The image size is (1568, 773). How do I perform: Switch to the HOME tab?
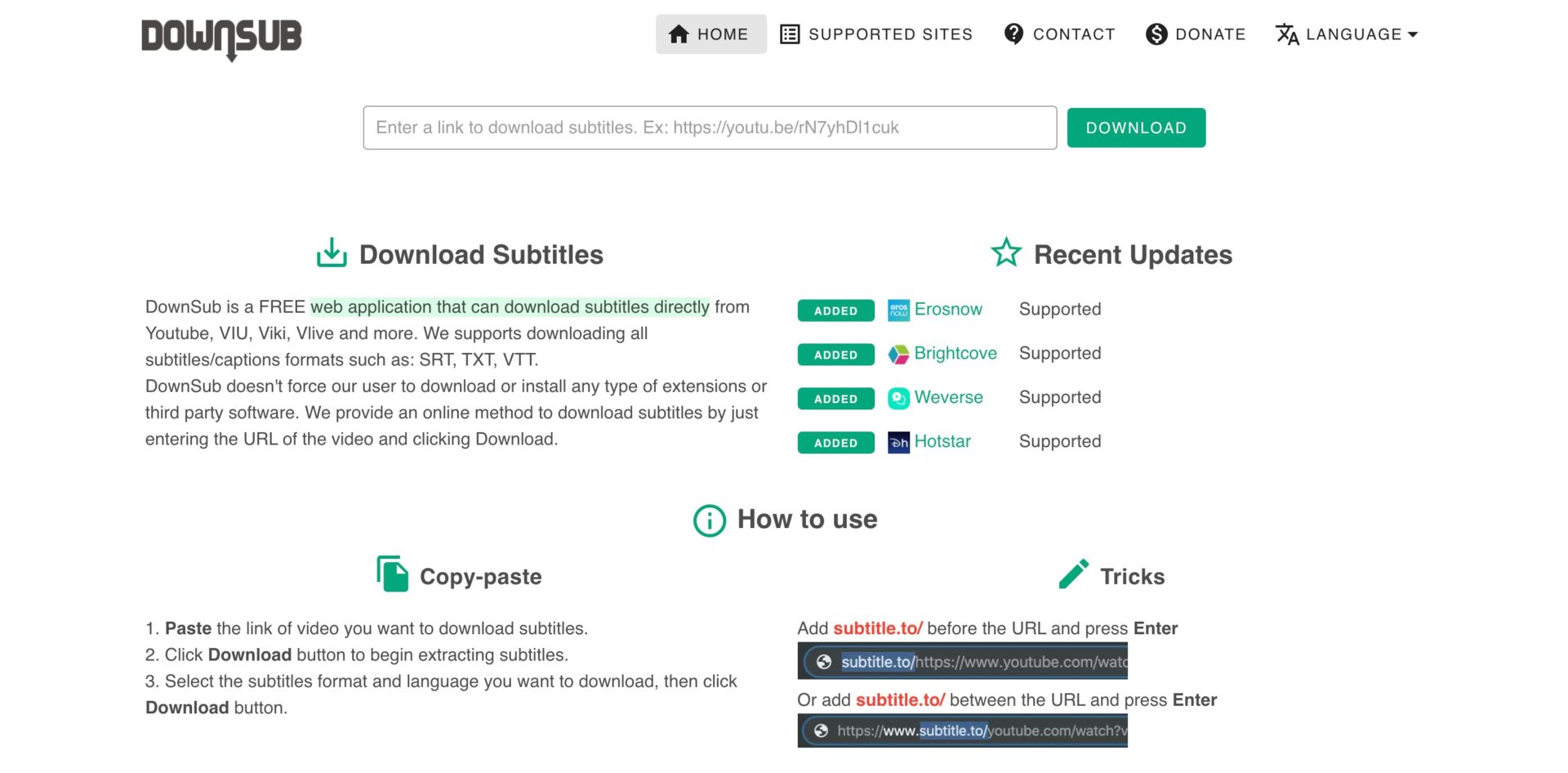[x=711, y=34]
